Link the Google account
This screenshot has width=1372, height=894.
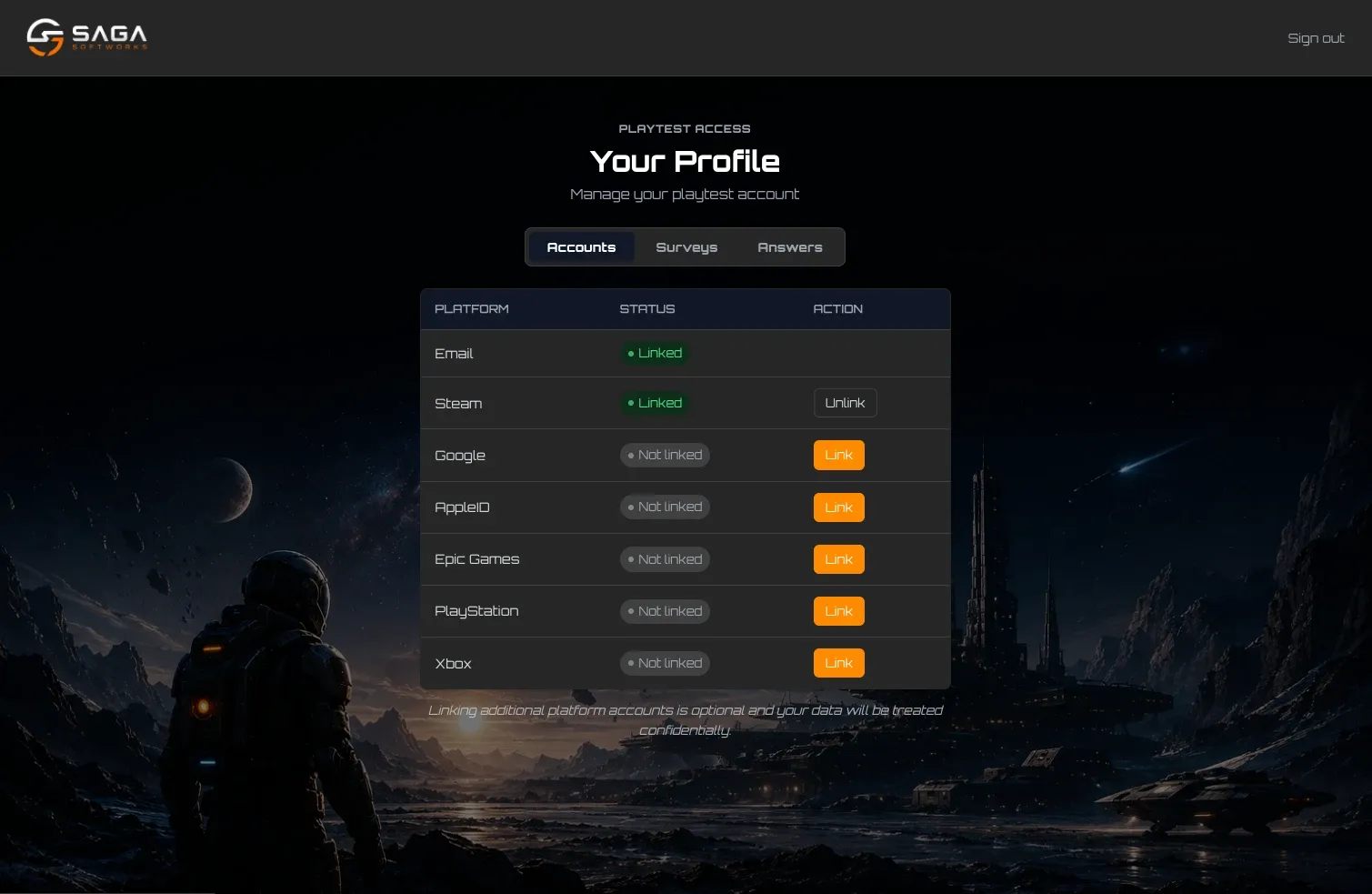tap(838, 455)
